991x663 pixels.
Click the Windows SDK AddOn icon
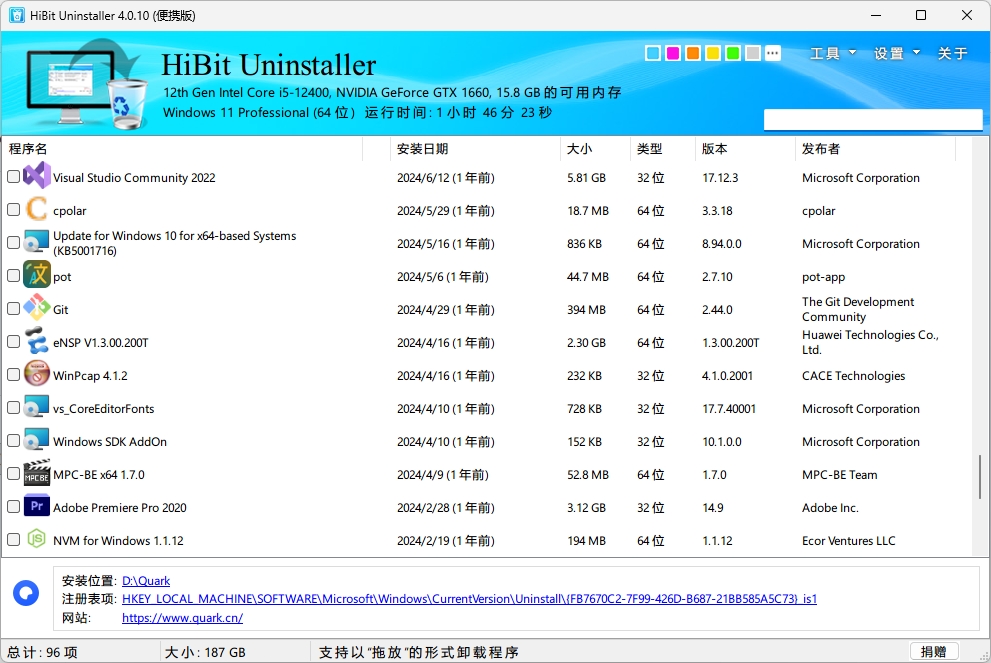[x=37, y=441]
